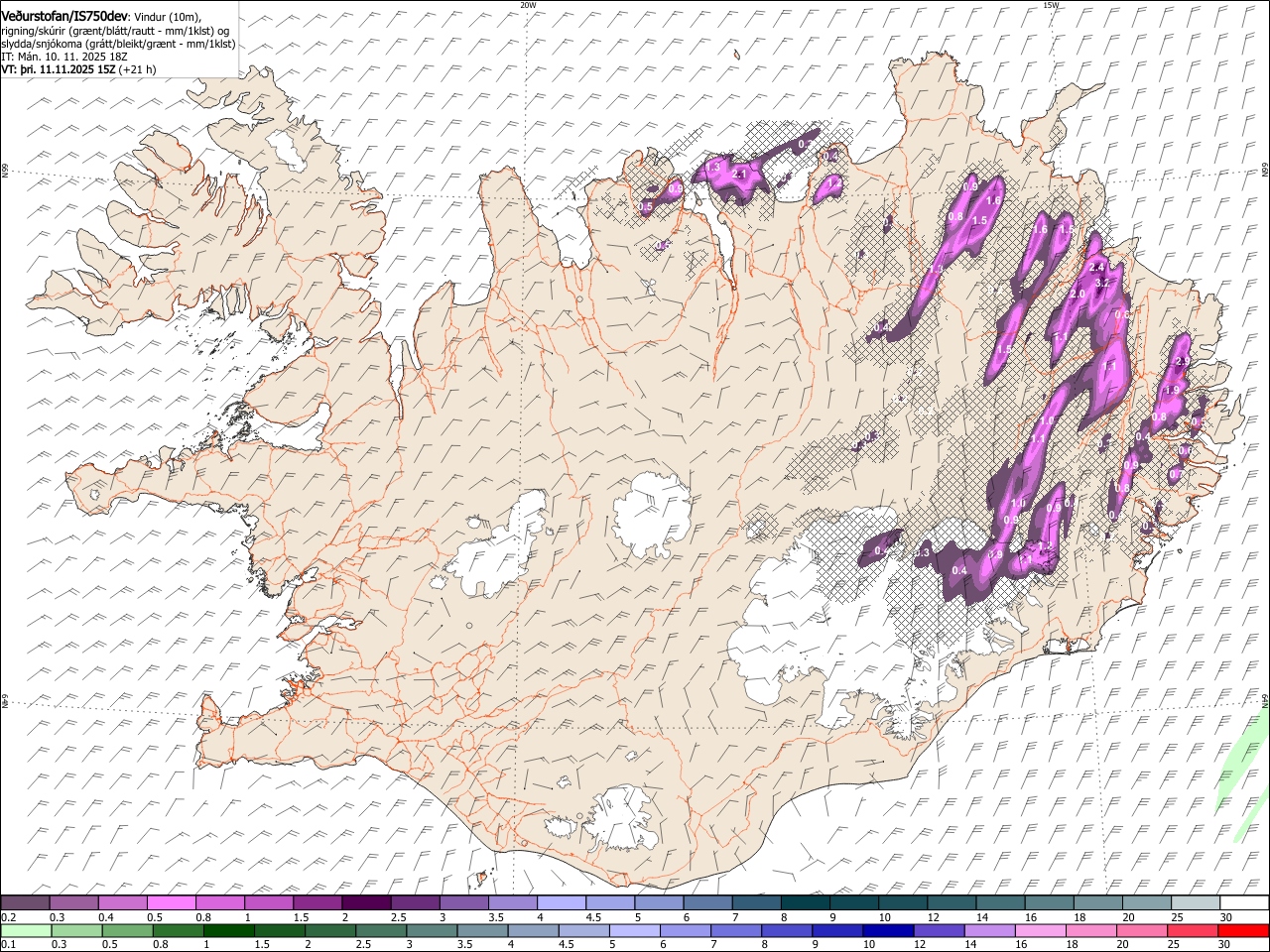Click the 20W longitude label
The height and width of the screenshot is (952, 1270).
point(528,5)
